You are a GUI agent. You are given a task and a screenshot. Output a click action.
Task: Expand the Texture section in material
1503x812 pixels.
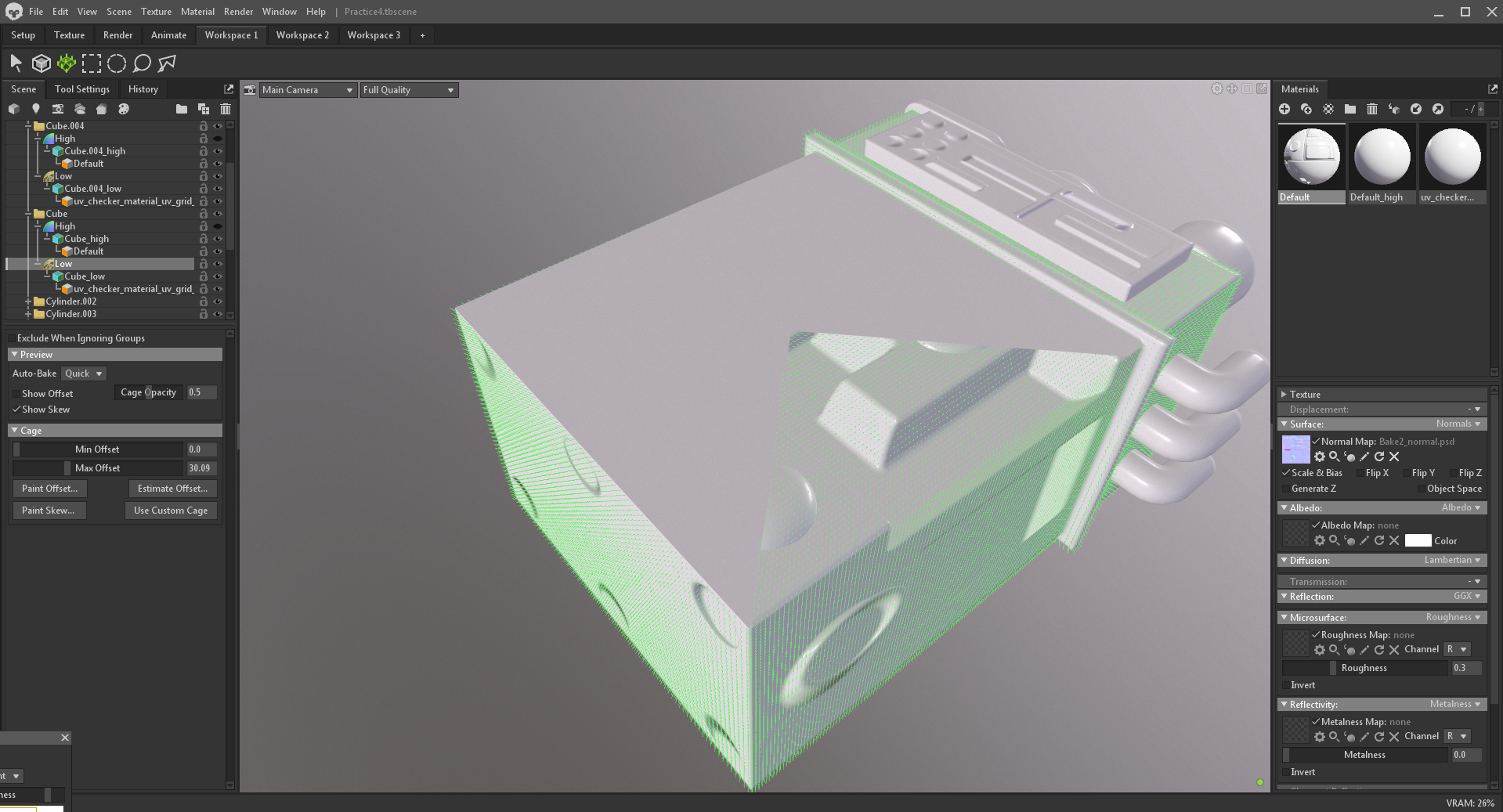click(x=1284, y=395)
